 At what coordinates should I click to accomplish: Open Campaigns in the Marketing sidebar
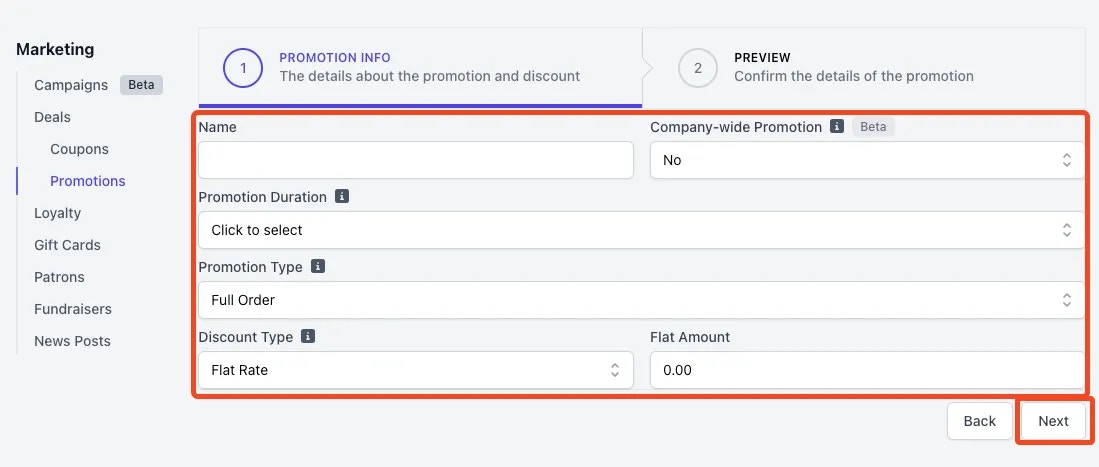tap(71, 85)
